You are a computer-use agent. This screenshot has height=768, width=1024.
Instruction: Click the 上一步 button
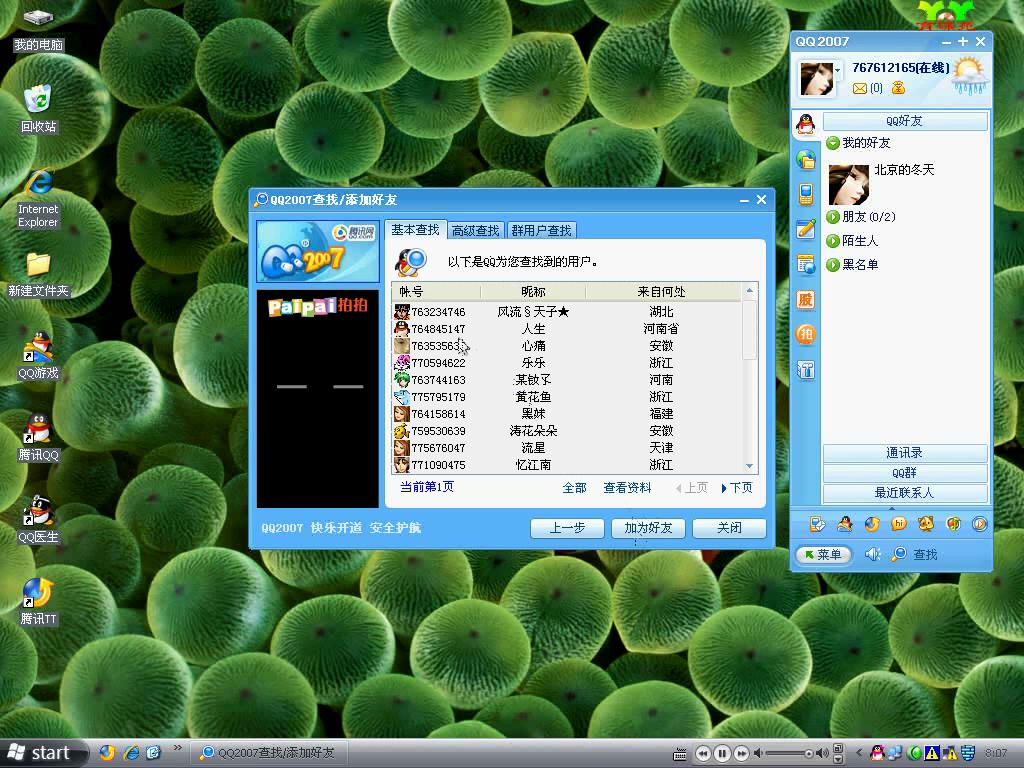point(567,528)
